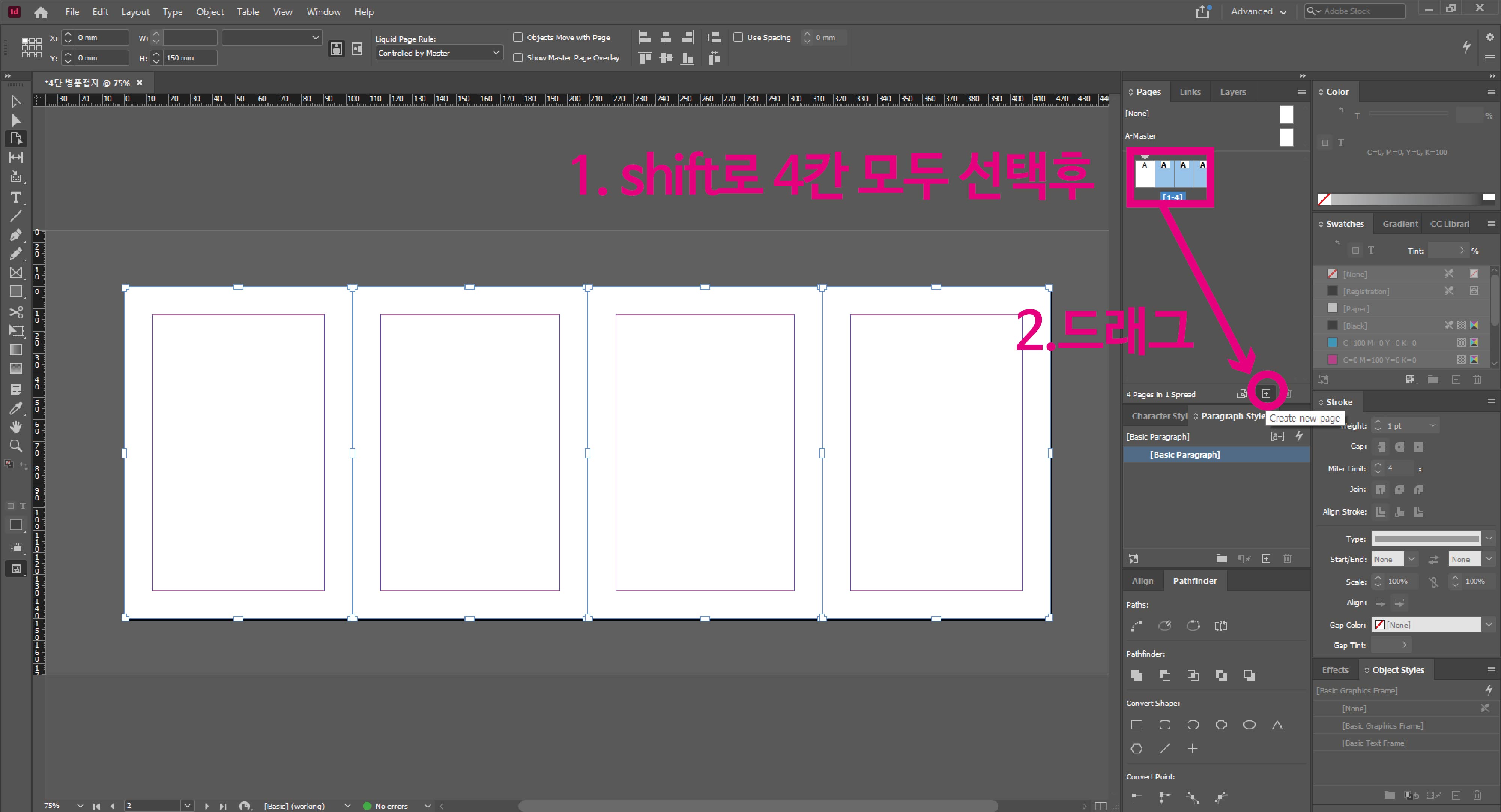
Task: Pick the Line tool
Action: 16,216
